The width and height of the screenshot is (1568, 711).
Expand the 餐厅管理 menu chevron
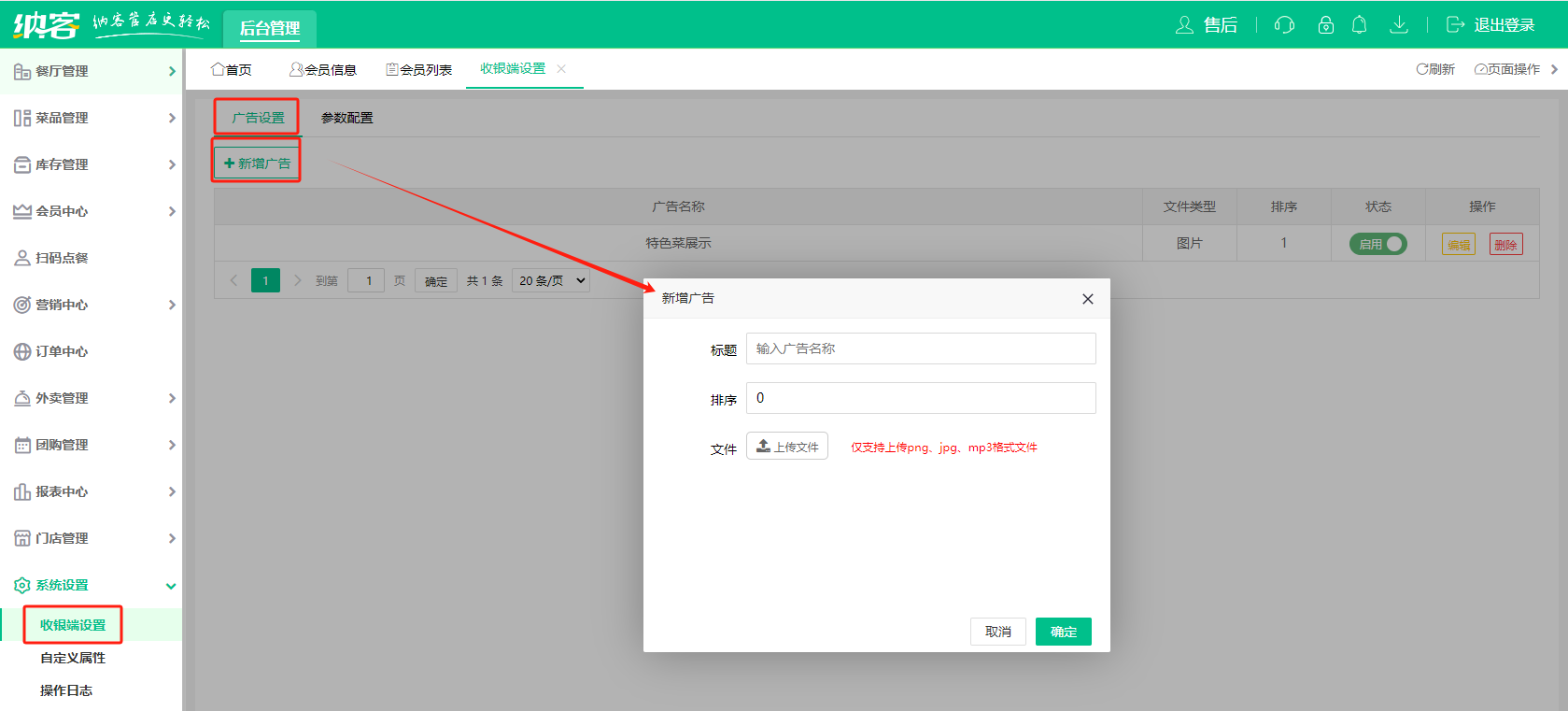172,71
